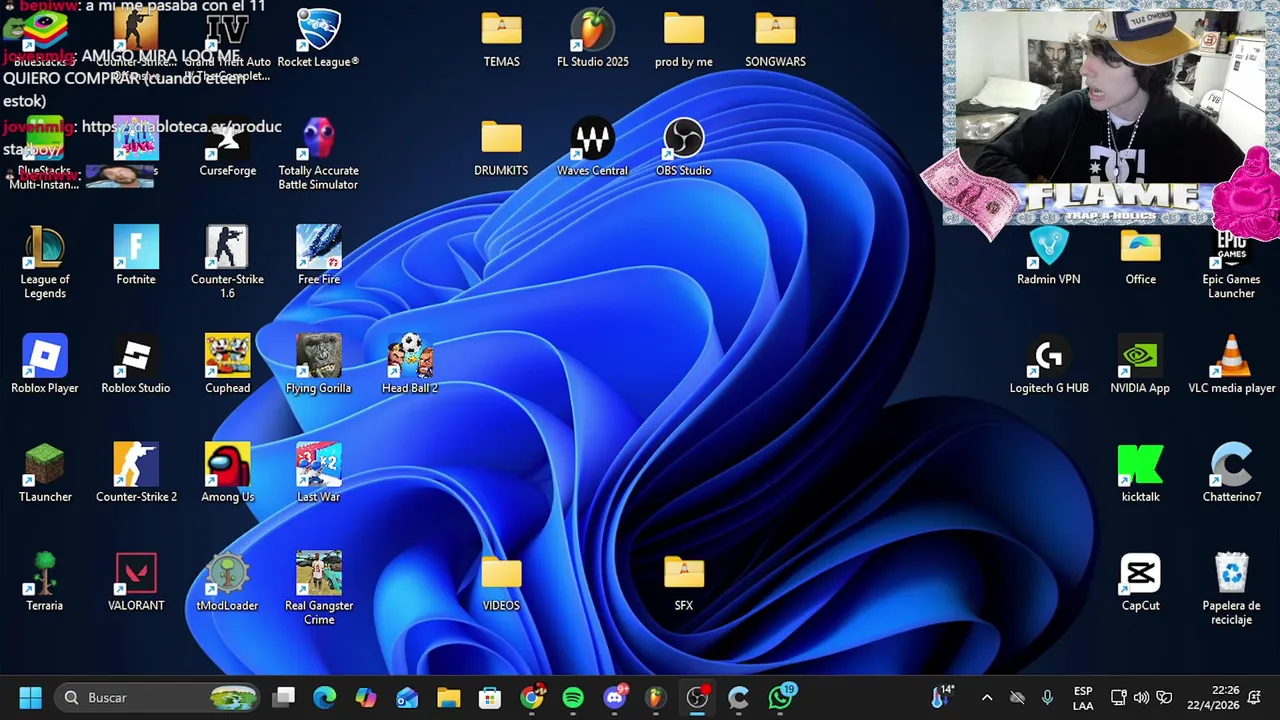Click the Buscar search box

click(x=159, y=697)
